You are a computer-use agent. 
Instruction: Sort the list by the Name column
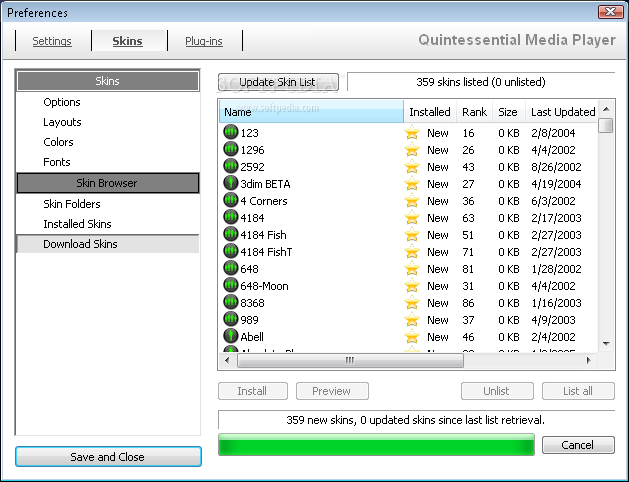(x=311, y=111)
